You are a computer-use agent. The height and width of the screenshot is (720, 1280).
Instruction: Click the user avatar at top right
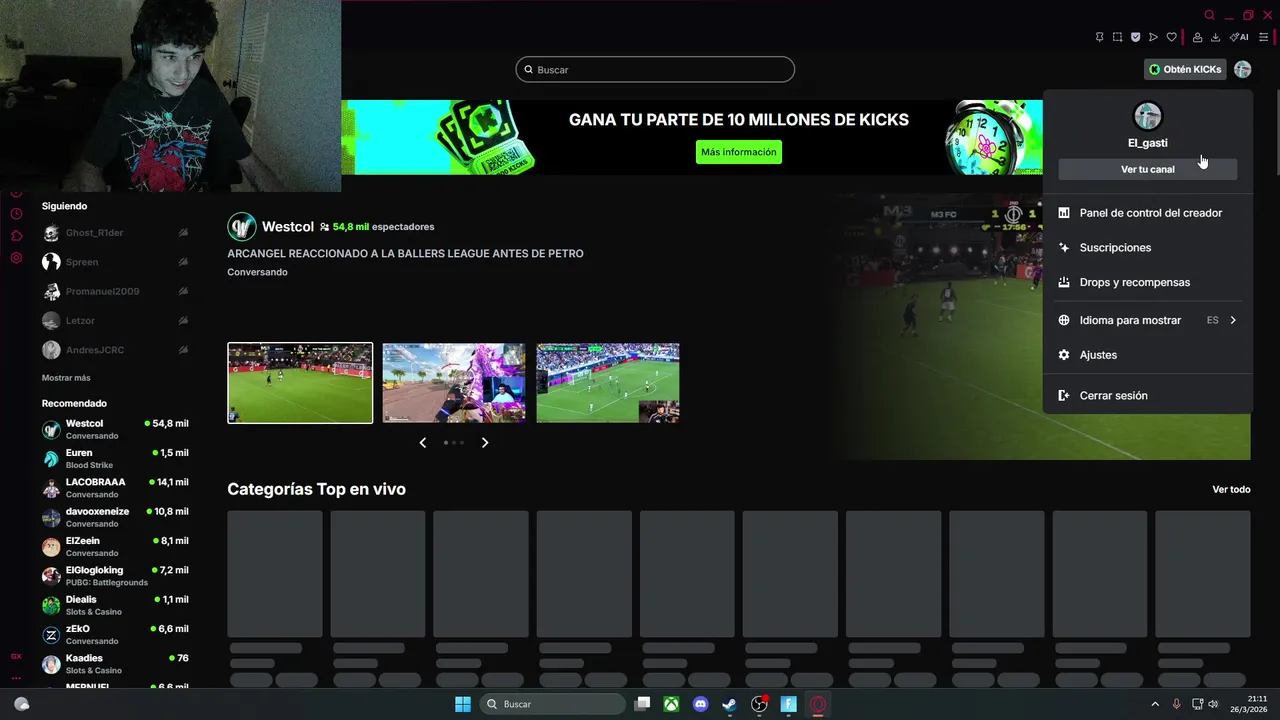click(1242, 69)
